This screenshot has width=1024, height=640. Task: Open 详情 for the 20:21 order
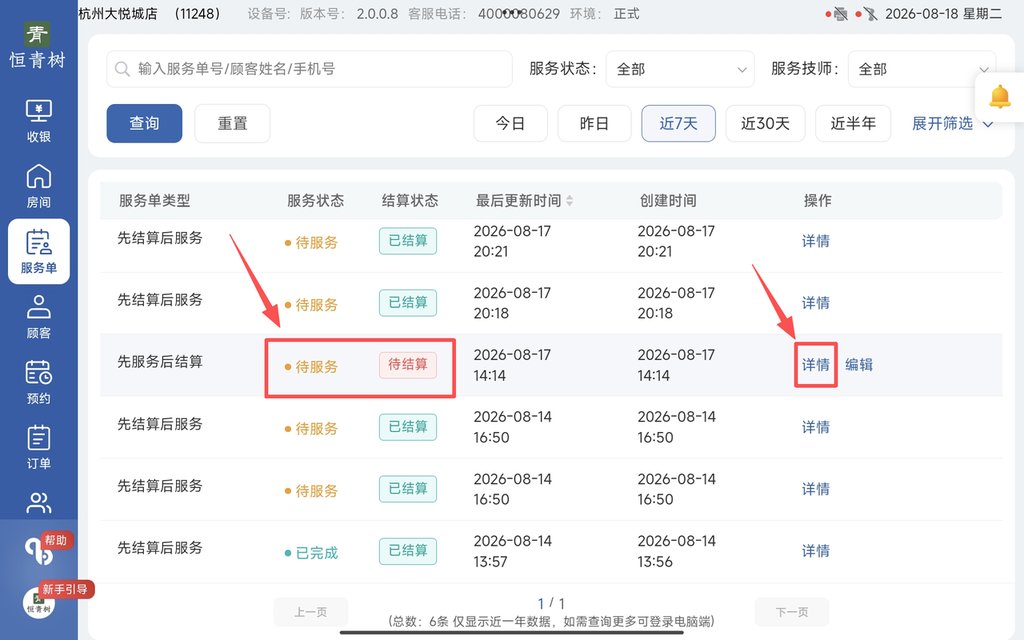pyautogui.click(x=816, y=241)
